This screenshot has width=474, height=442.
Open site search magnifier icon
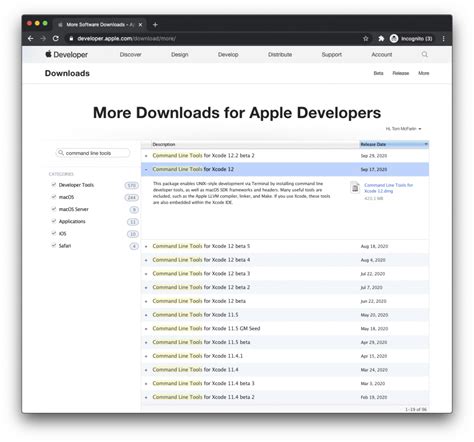[x=424, y=54]
